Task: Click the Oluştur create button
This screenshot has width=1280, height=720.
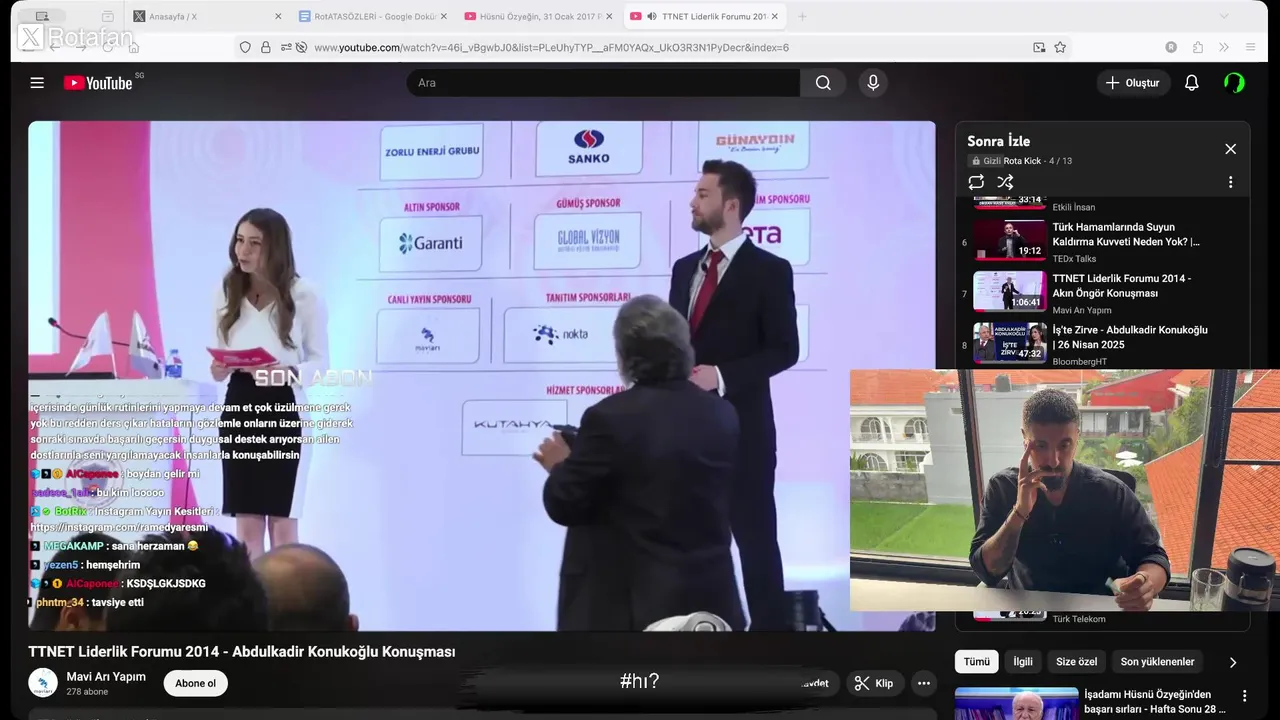Action: (x=1133, y=83)
